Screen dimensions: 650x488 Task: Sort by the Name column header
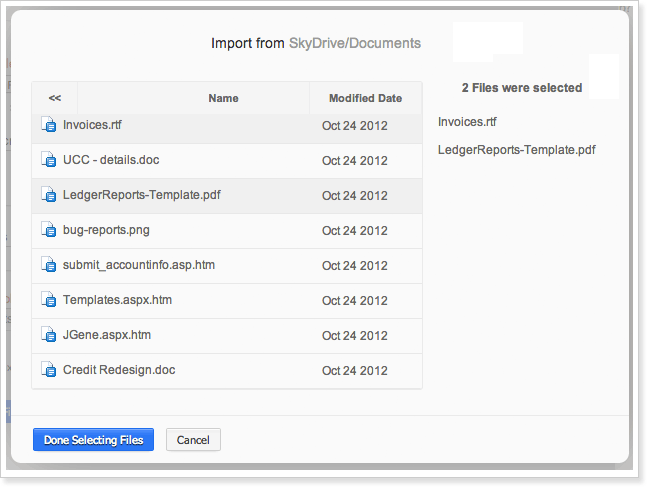(x=223, y=98)
